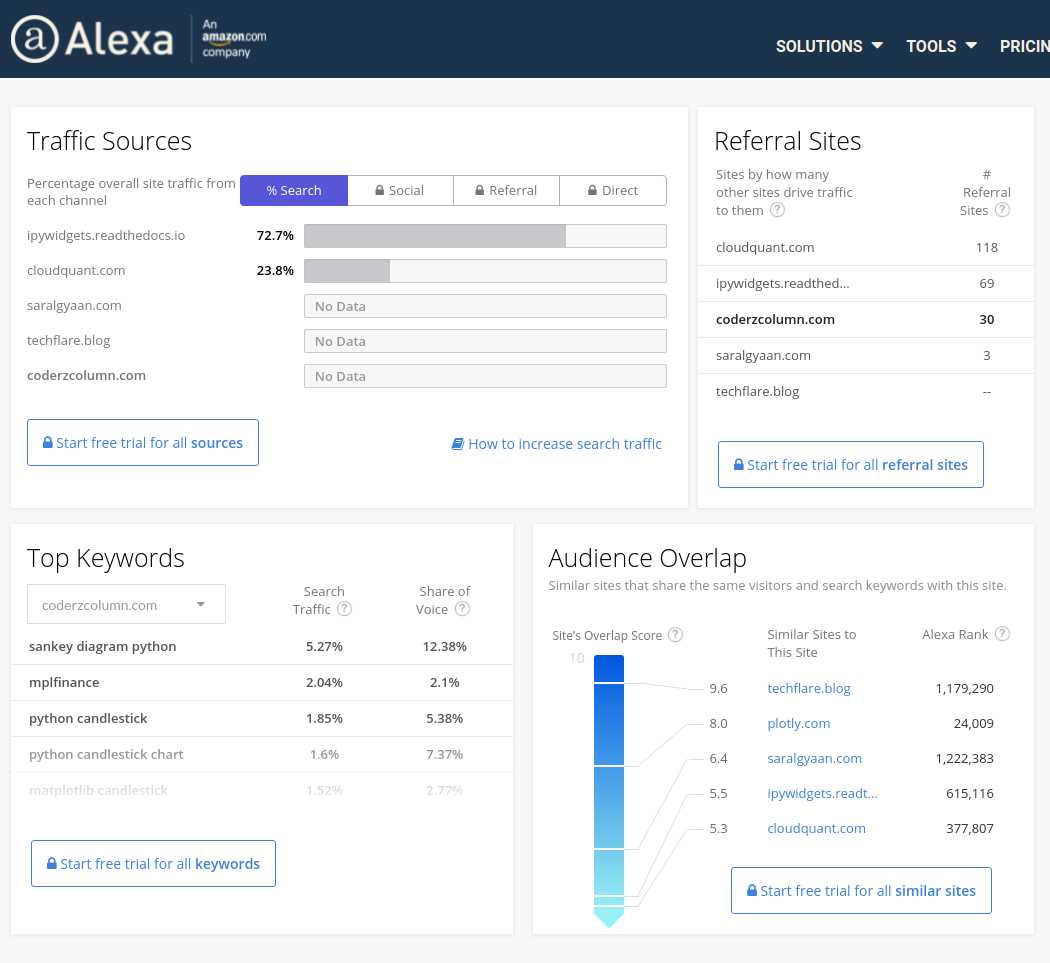This screenshot has height=963, width=1050.
Task: Open the TOOLS dropdown menu
Action: pos(941,46)
